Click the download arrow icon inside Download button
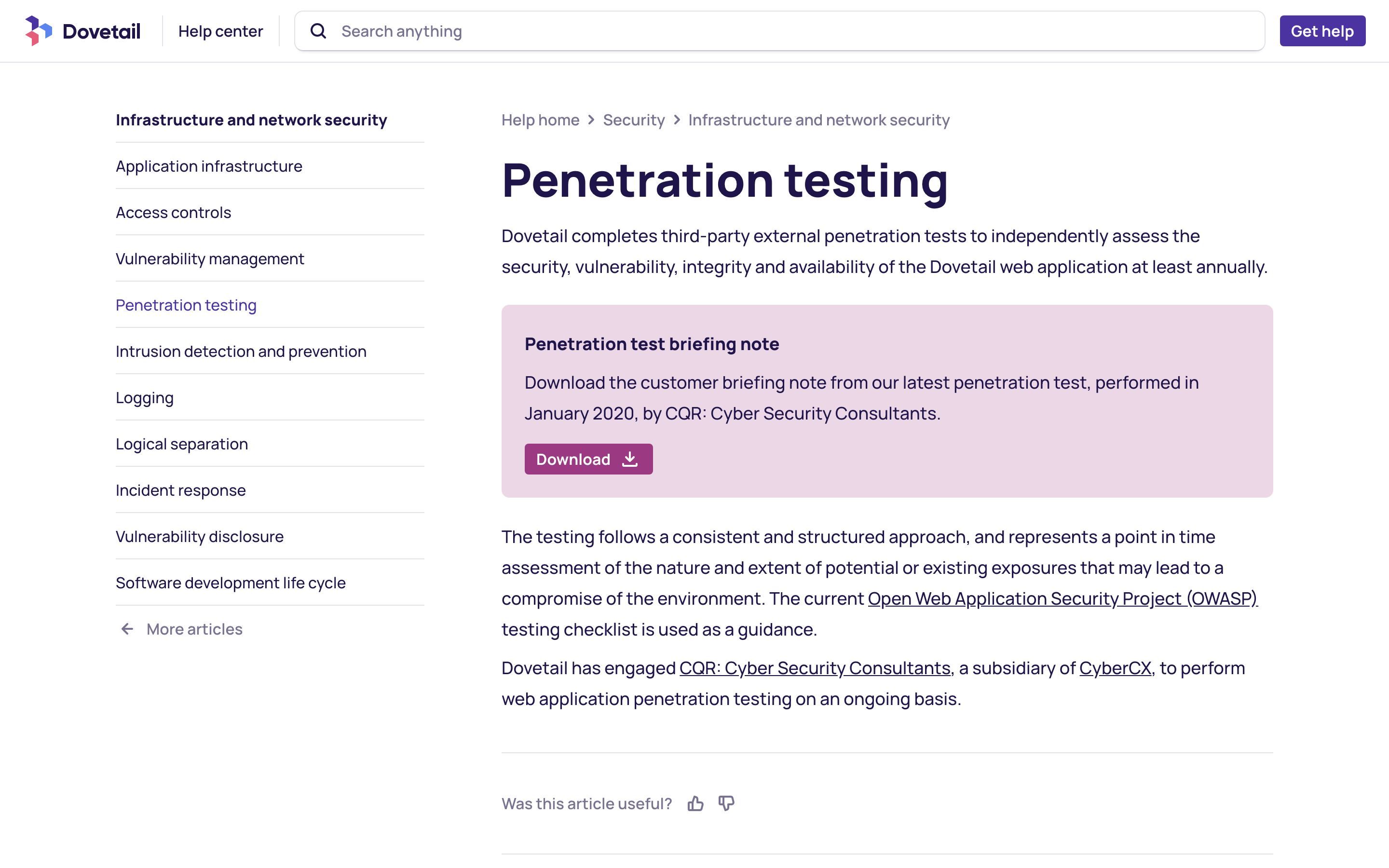 pyautogui.click(x=630, y=459)
